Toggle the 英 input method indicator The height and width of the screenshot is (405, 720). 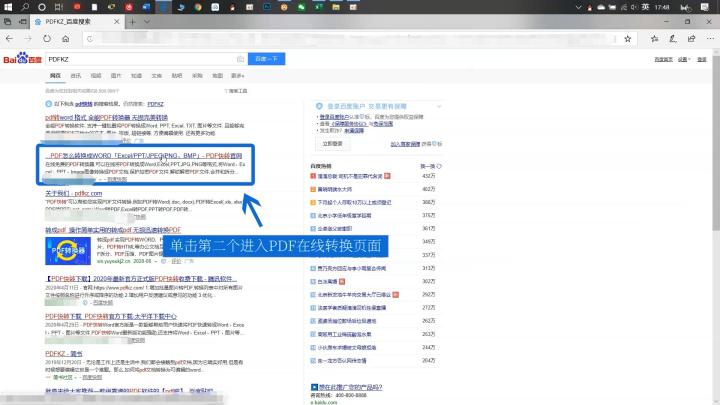tap(645, 7)
